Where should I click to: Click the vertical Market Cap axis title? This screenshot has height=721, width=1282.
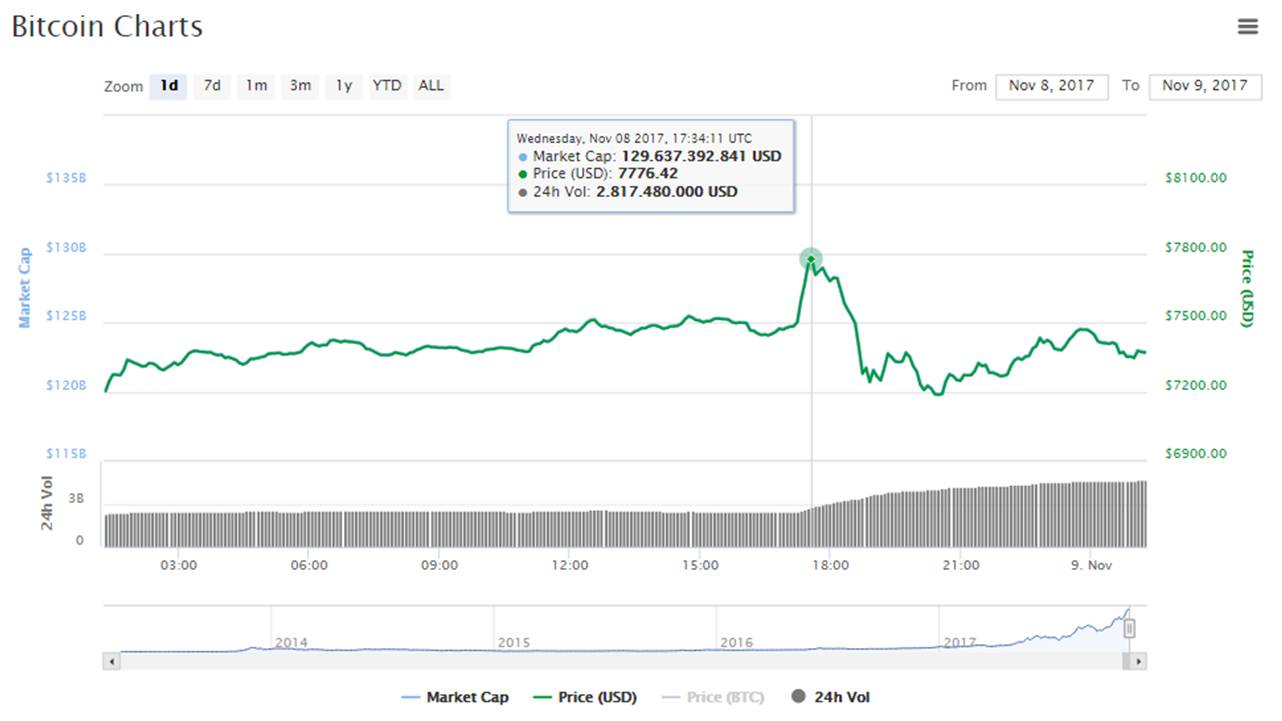[26, 288]
